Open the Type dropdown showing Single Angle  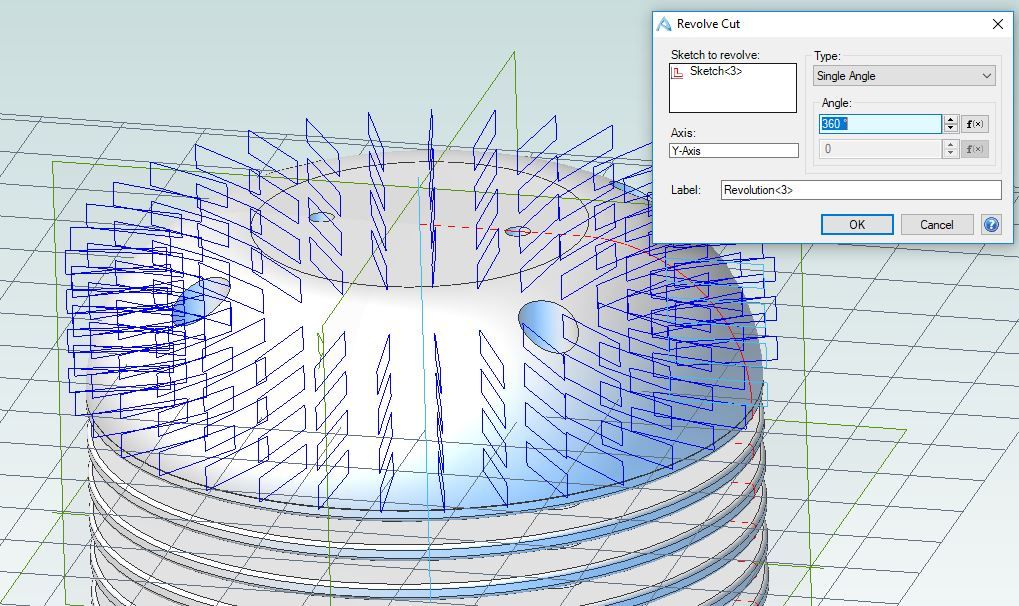click(x=904, y=75)
